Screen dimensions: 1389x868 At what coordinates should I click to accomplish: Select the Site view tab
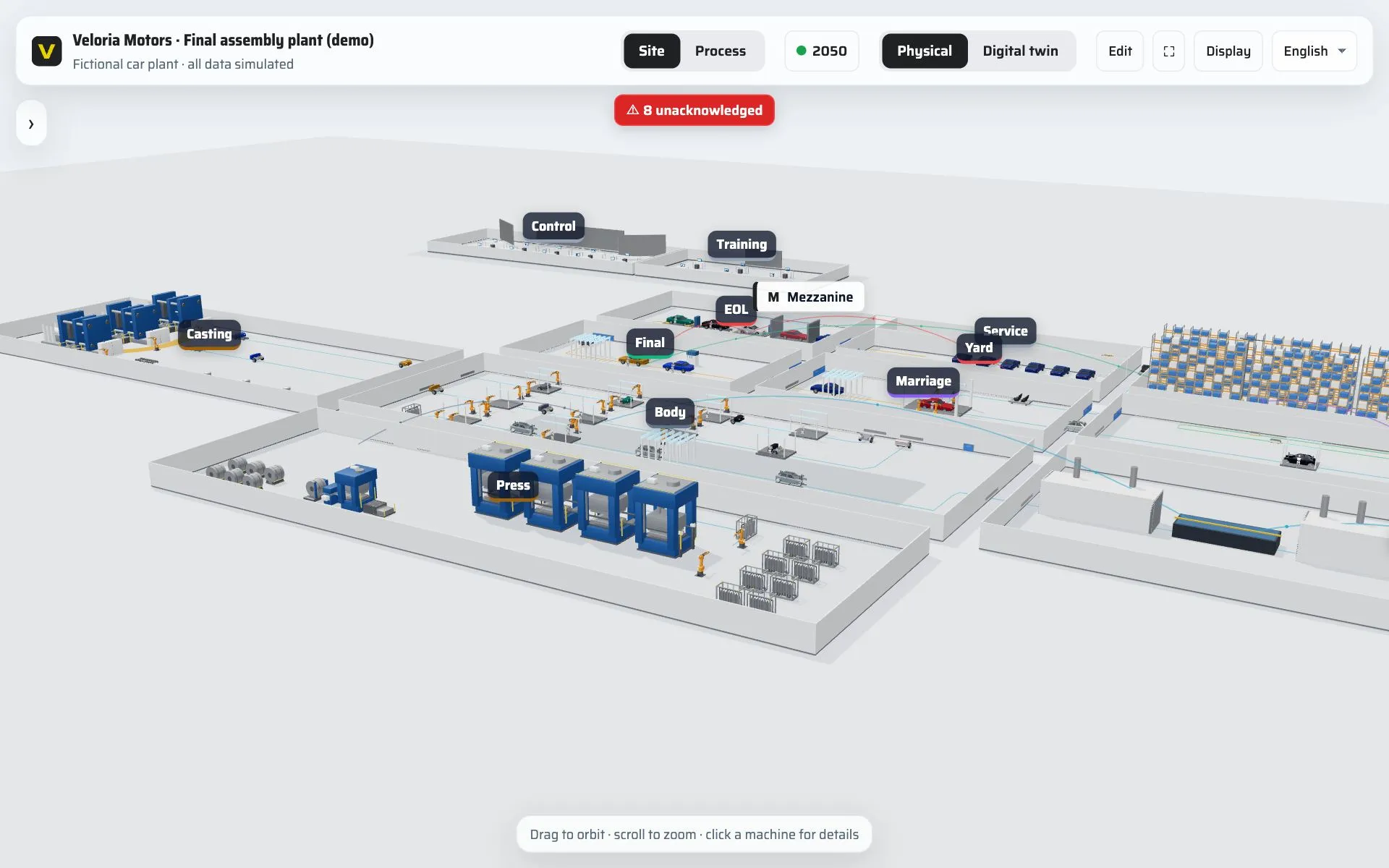point(651,51)
